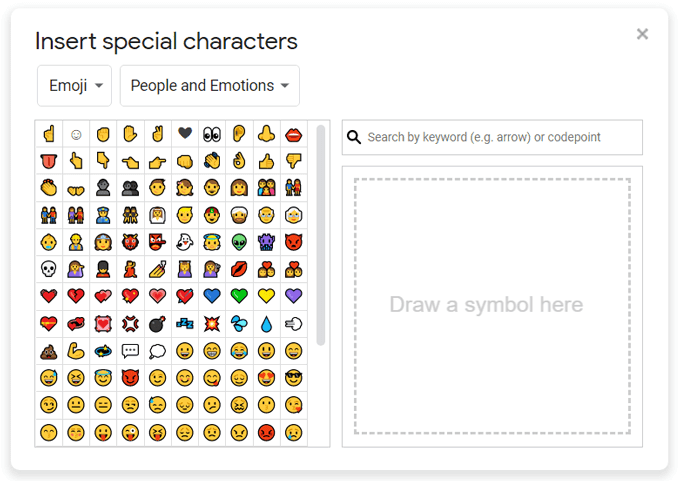Select the face with sunglasses emoji
Viewport: 680px width, 481px height.
coord(293,378)
